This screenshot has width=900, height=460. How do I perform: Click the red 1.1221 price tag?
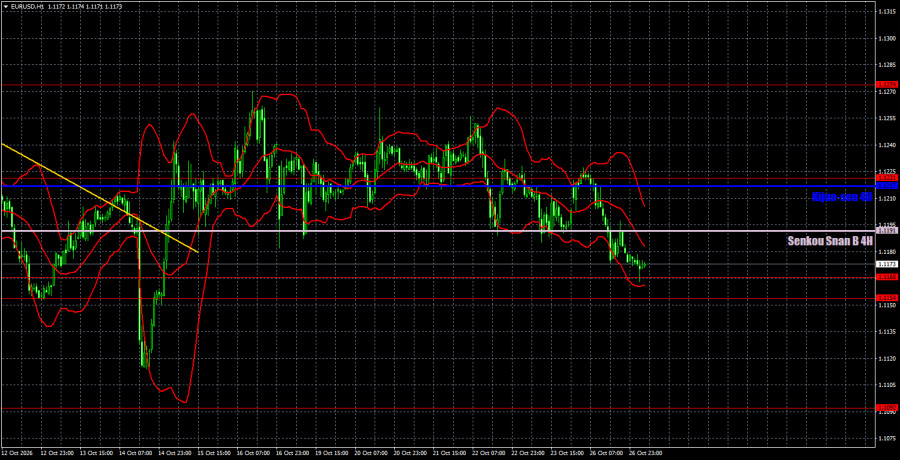[x=887, y=179]
